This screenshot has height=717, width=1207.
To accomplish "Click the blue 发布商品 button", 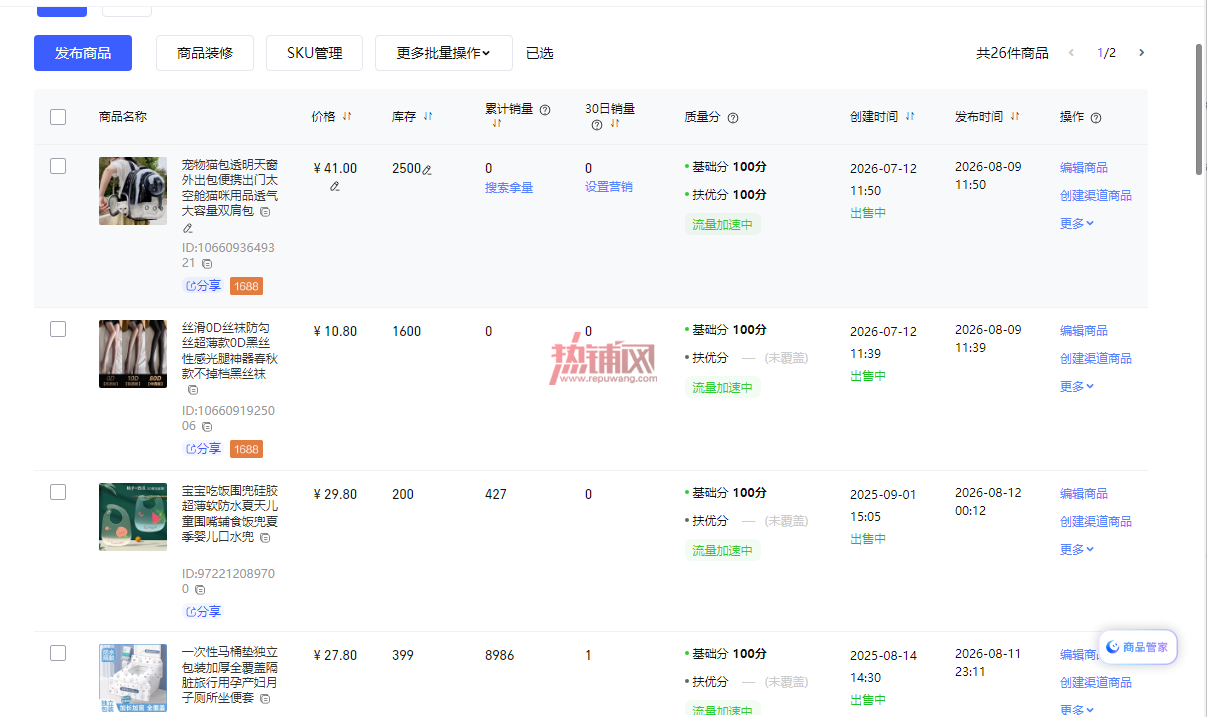I will pos(83,53).
